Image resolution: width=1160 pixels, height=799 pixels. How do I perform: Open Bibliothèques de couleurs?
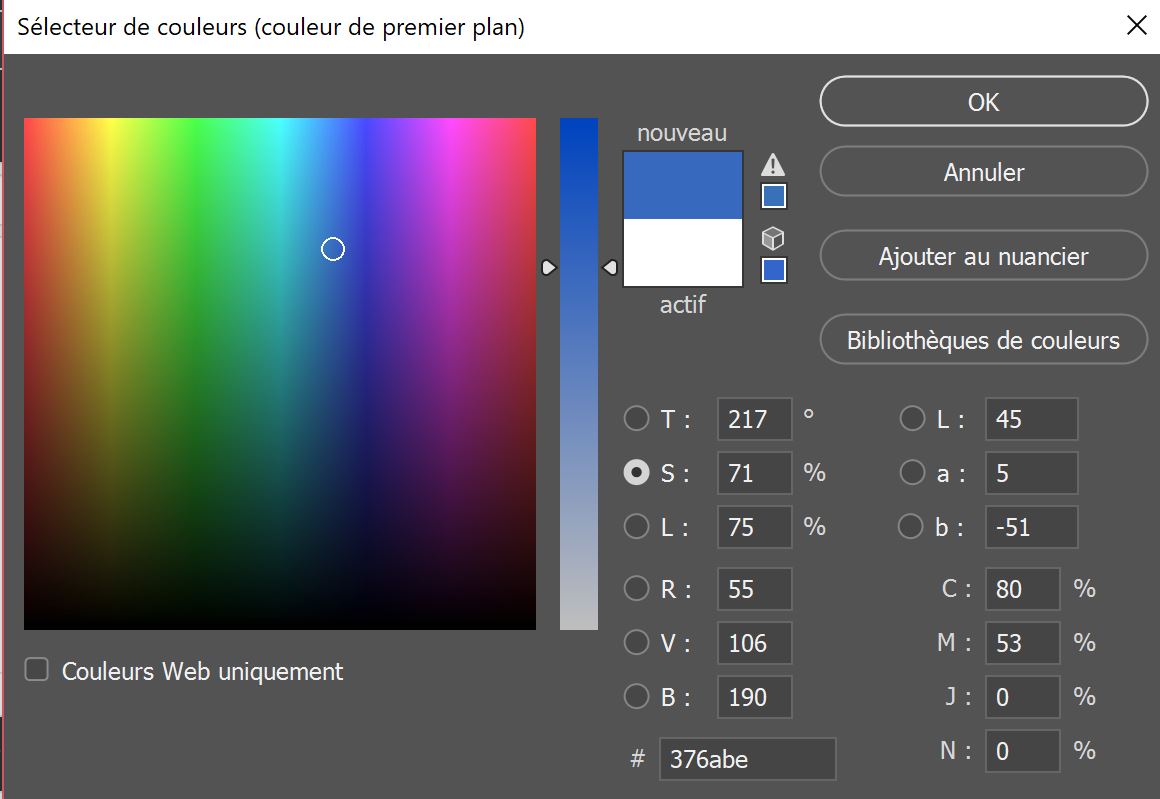click(983, 340)
